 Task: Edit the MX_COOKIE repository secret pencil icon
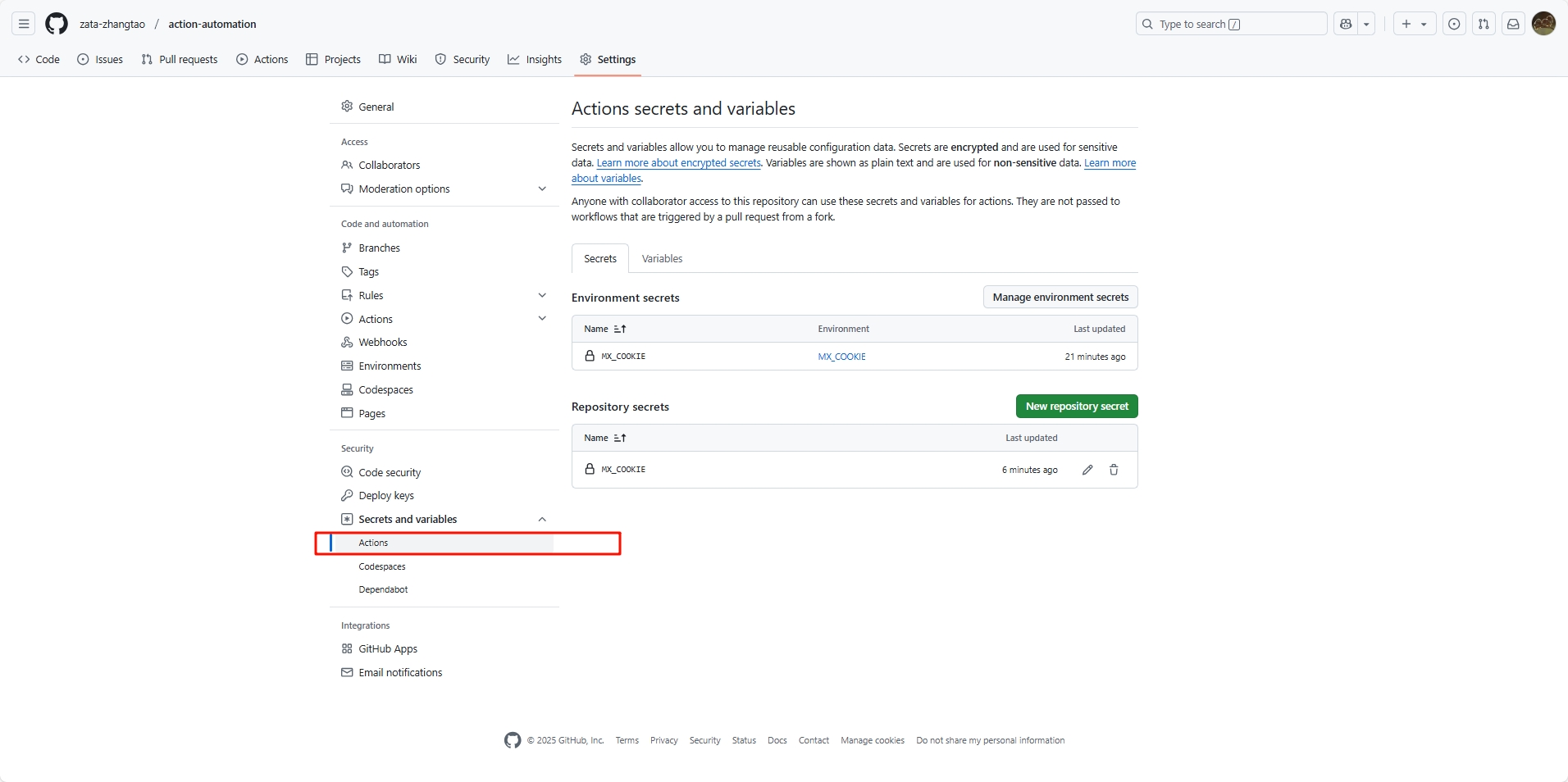point(1087,470)
